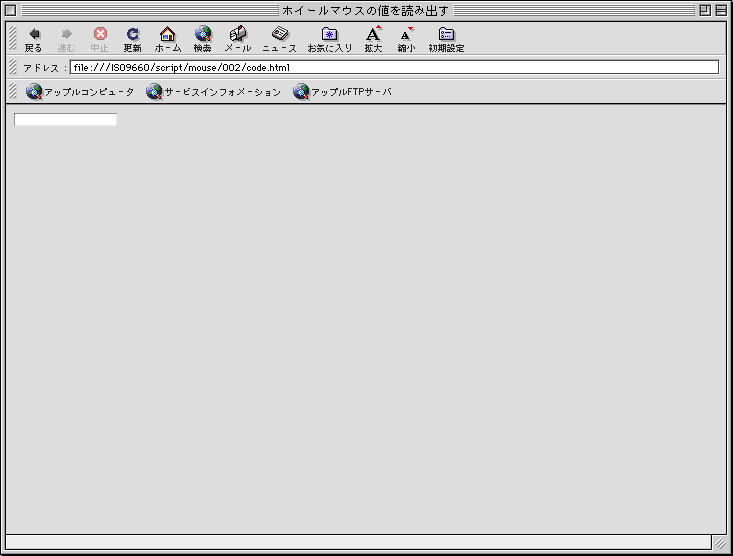Open サービスインフォメーション favorites link

(213, 92)
